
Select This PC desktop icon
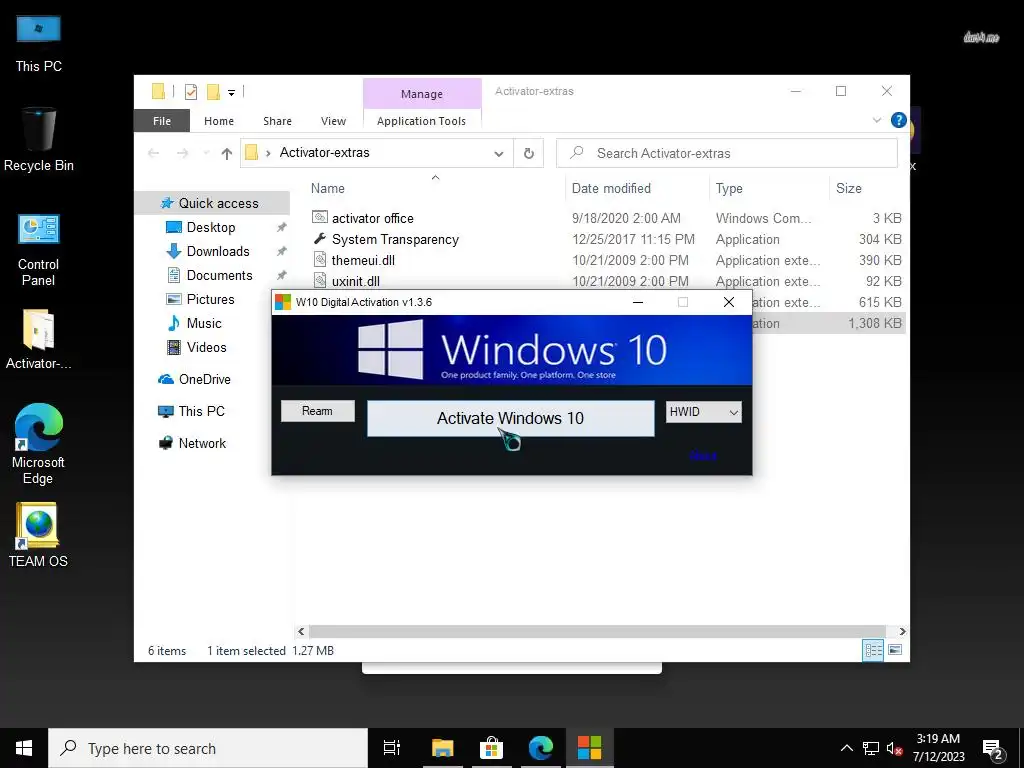point(39,44)
